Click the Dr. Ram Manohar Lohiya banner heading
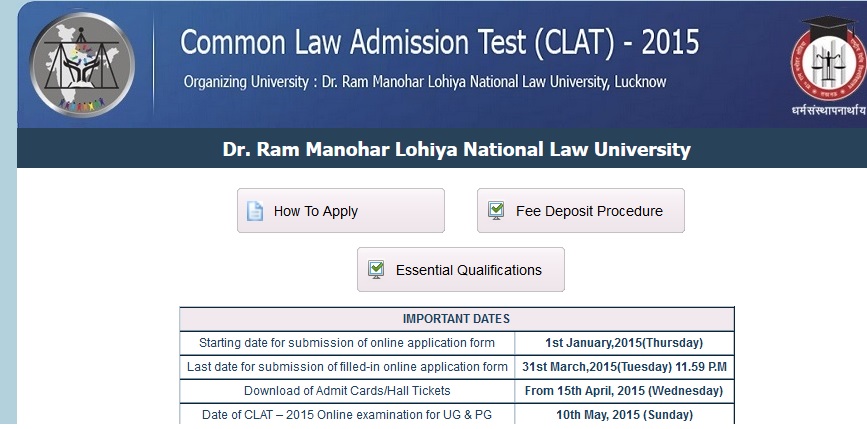Viewport: 867px width, 429px height. [456, 149]
